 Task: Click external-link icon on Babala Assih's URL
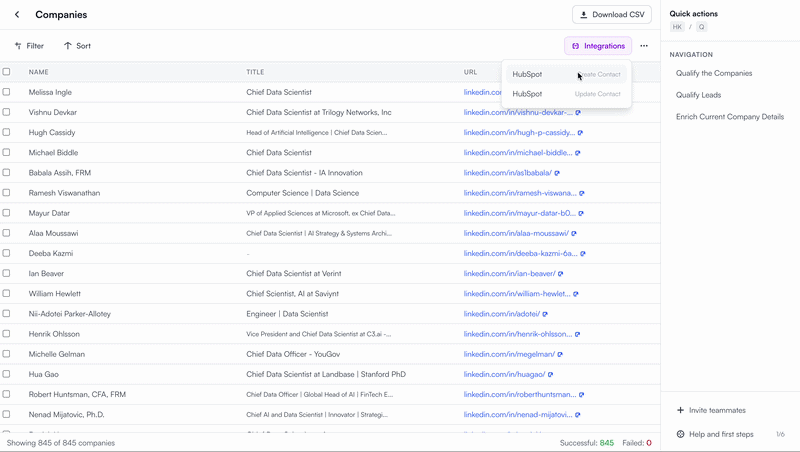[557, 173]
